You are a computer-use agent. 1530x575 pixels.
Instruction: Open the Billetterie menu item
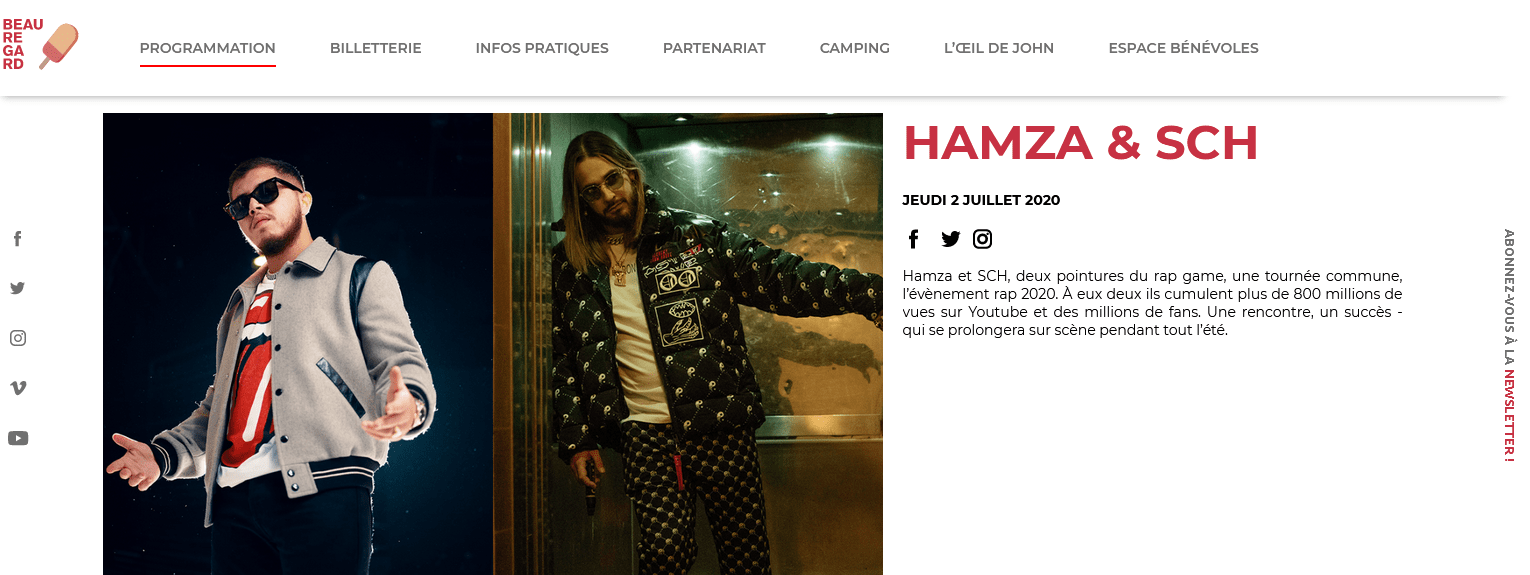tap(376, 48)
